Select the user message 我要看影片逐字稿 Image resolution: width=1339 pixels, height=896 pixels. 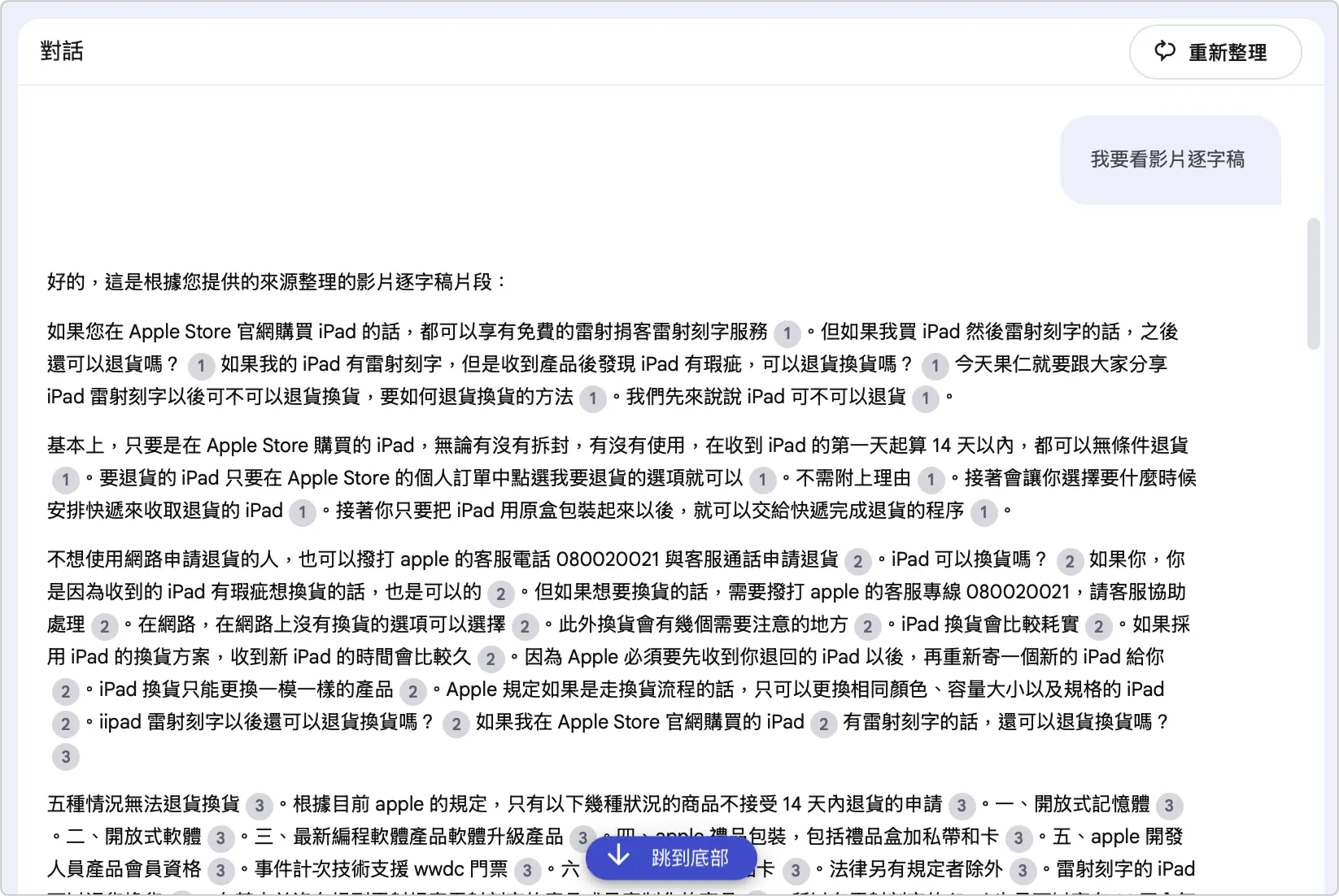coord(1168,159)
